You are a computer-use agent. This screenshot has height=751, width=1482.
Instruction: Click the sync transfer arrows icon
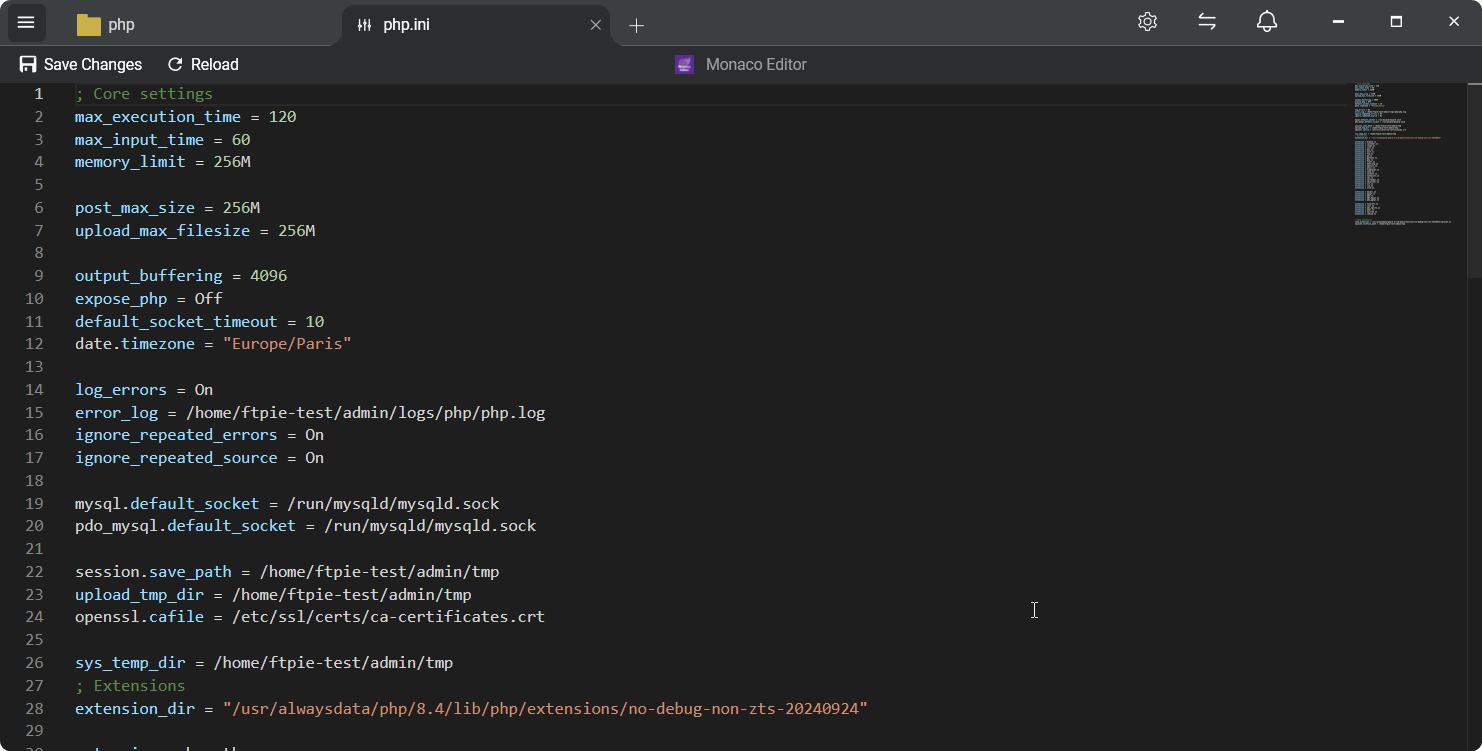[x=1207, y=21]
